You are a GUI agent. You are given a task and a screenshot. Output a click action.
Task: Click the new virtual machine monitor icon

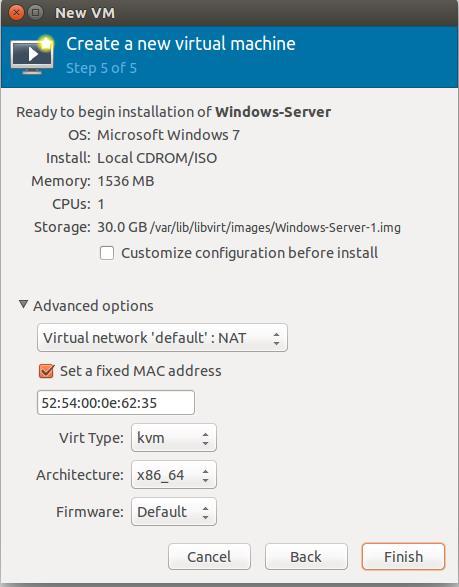click(x=32, y=55)
